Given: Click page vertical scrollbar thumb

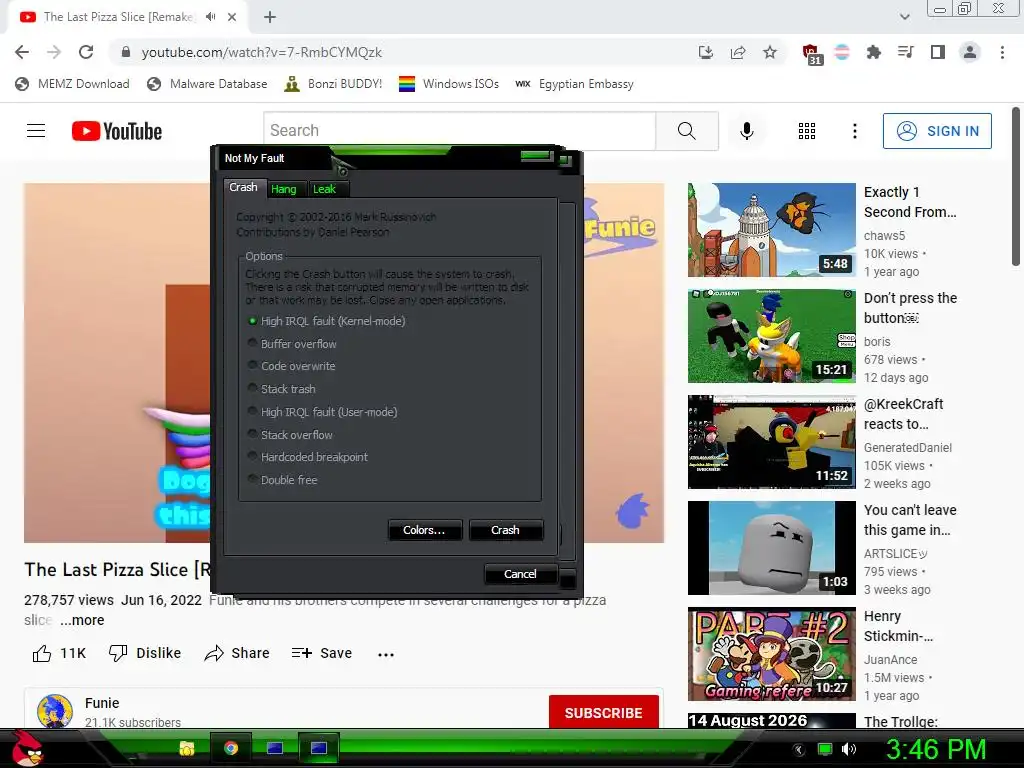Looking at the screenshot, I should pyautogui.click(x=1016, y=187).
